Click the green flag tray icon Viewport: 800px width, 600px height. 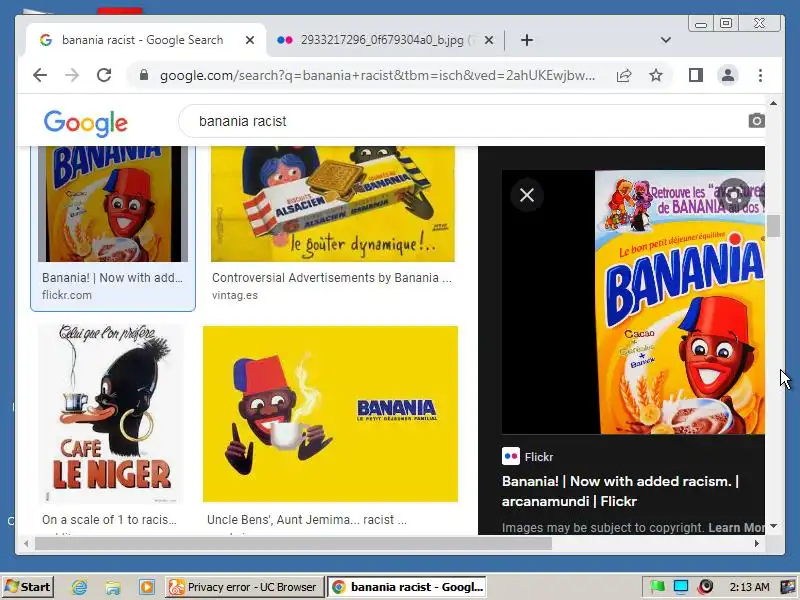coord(657,587)
